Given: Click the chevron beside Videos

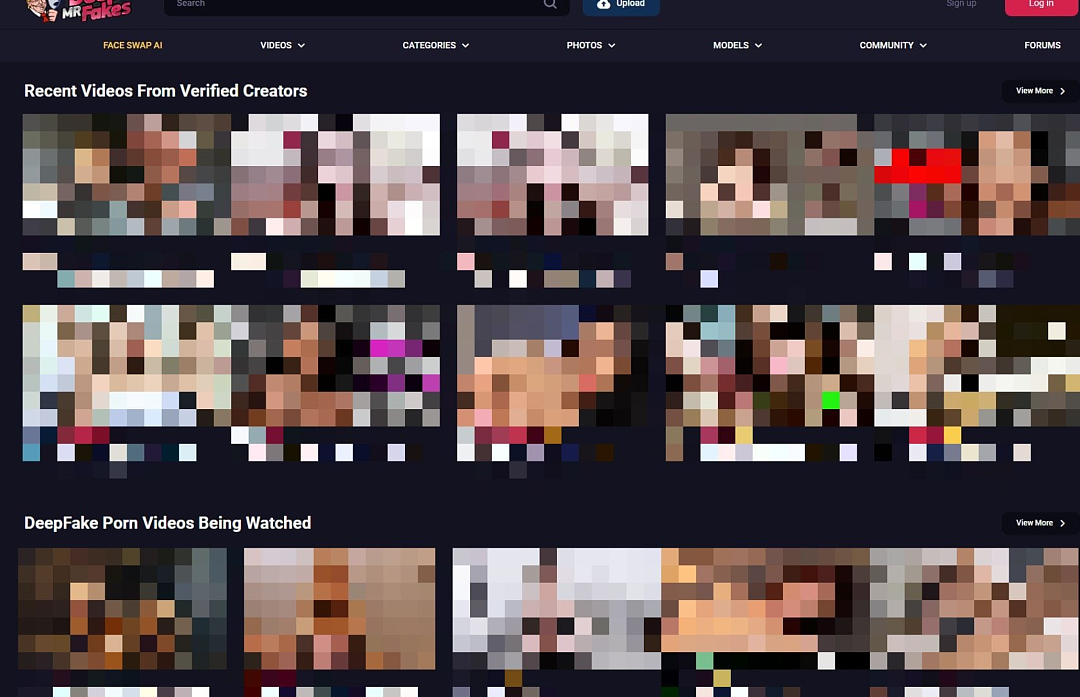Looking at the screenshot, I should [x=301, y=45].
